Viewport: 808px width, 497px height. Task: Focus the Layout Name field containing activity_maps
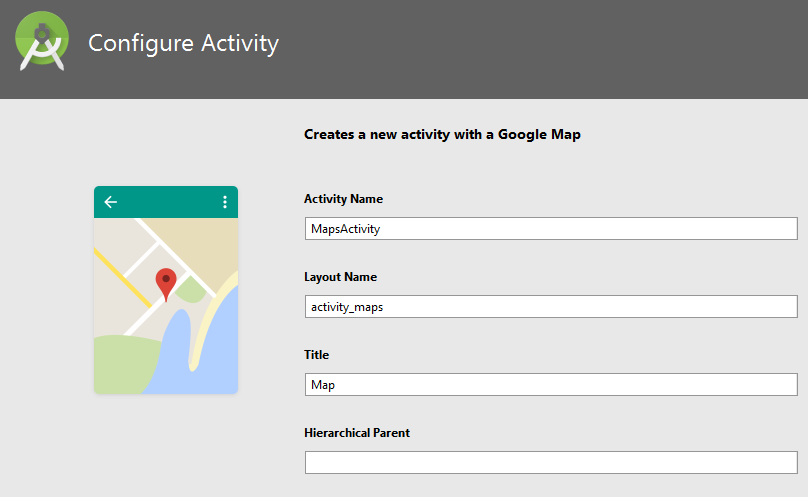pyautogui.click(x=551, y=306)
